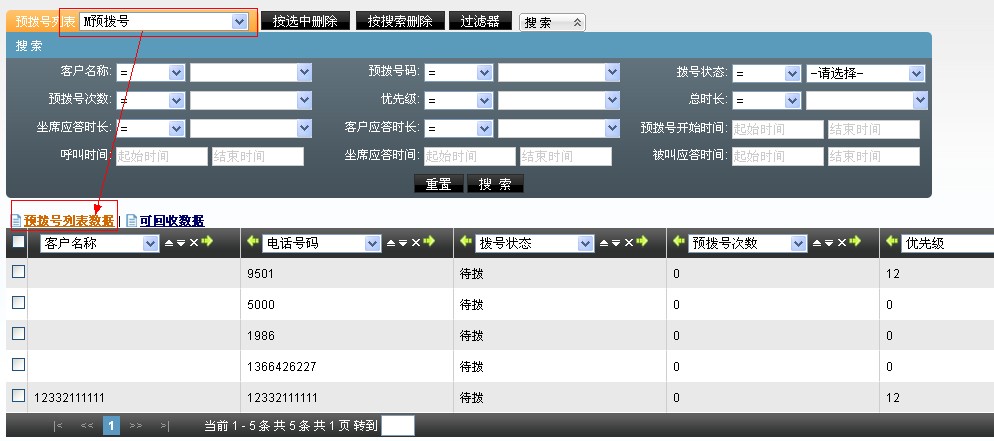
Task: Move 拨号状态 column right with green arrow
Action: click(x=642, y=243)
